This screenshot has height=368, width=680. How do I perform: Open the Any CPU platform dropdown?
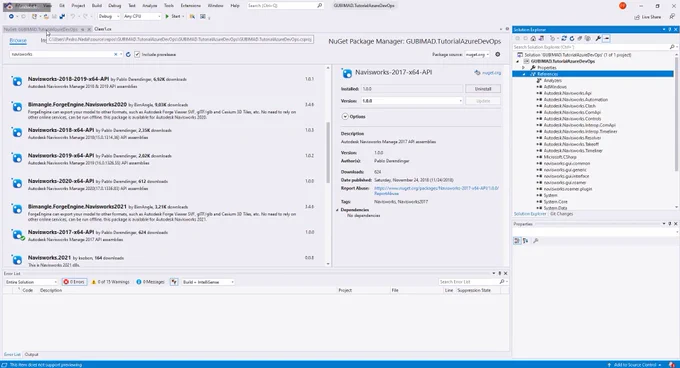[x=142, y=16]
